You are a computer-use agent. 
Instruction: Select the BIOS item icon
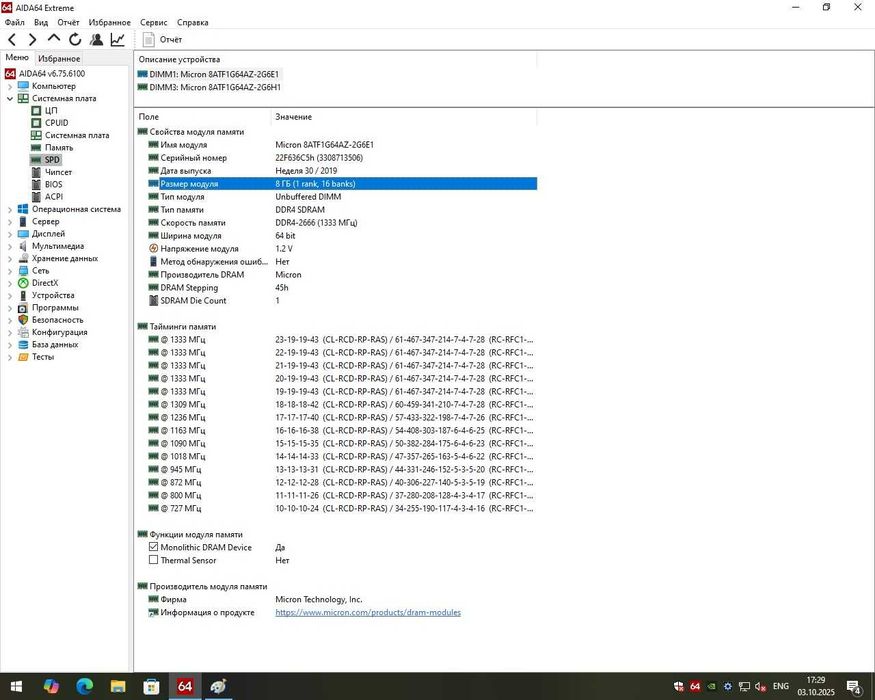(x=36, y=184)
